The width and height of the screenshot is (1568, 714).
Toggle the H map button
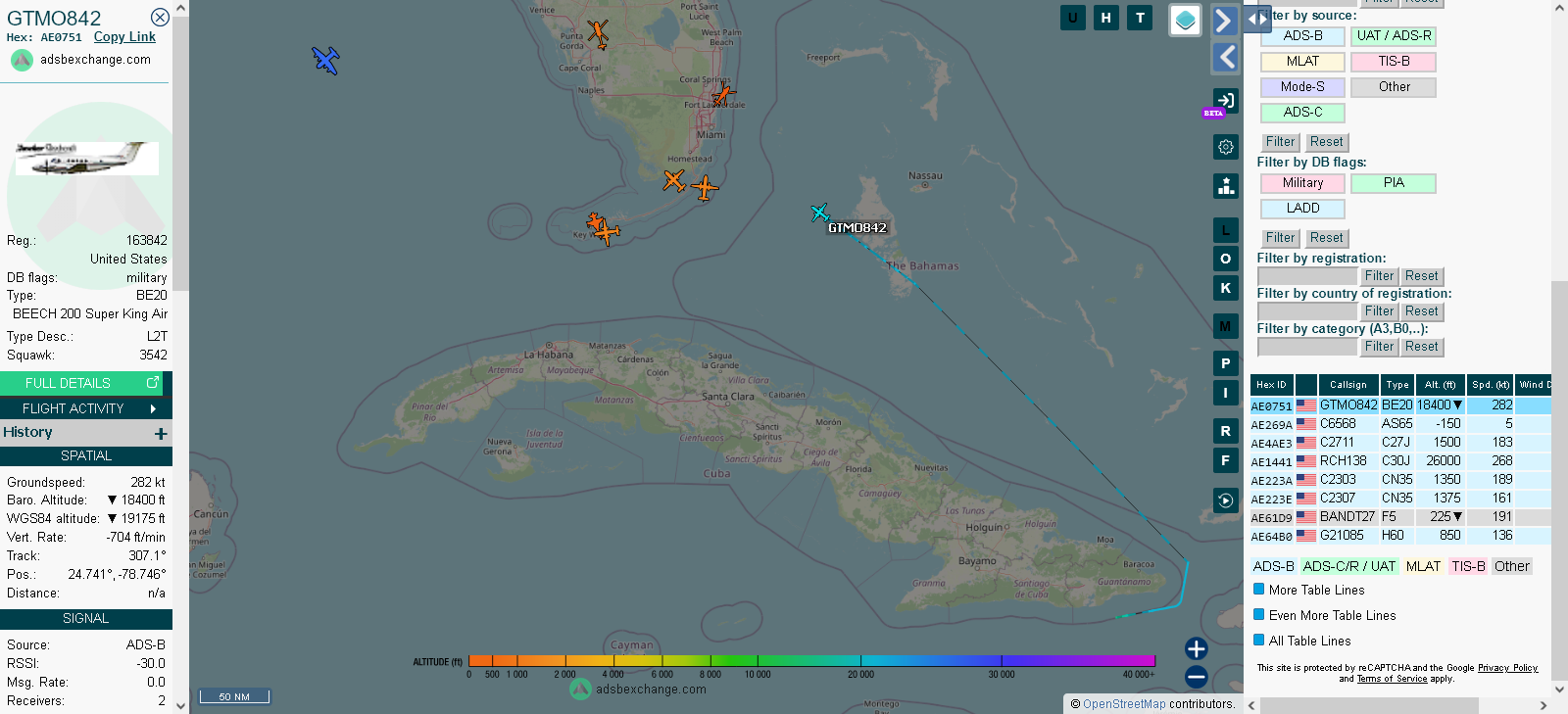1106,18
